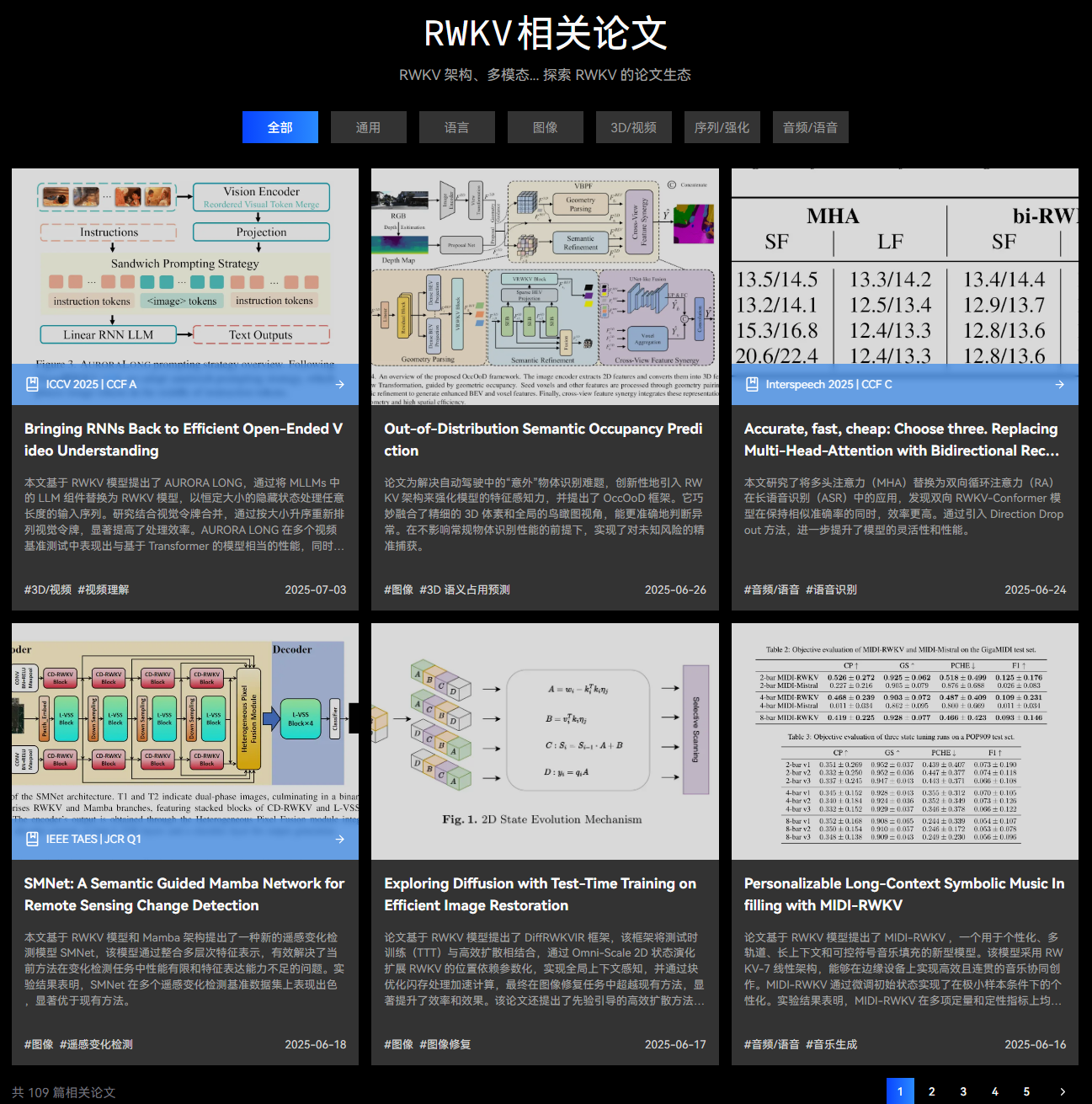The width and height of the screenshot is (1092, 1104).
Task: Switch to the 图像 category tab
Action: tap(545, 127)
